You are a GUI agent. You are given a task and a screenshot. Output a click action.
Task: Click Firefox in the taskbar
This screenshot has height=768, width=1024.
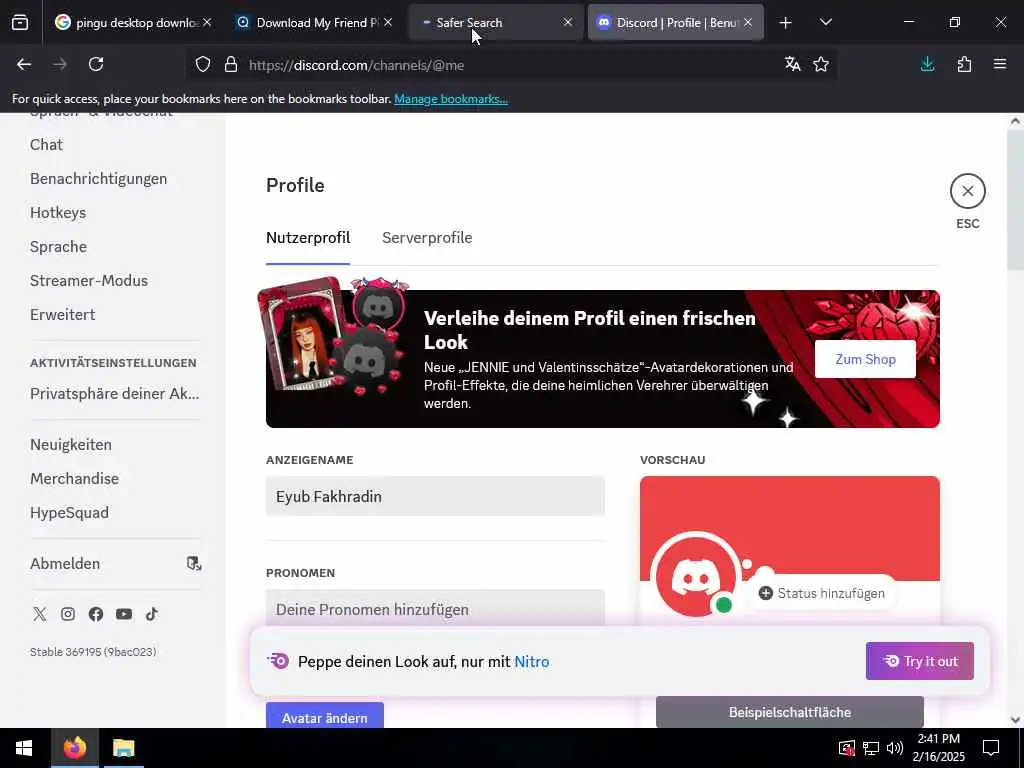coord(74,748)
